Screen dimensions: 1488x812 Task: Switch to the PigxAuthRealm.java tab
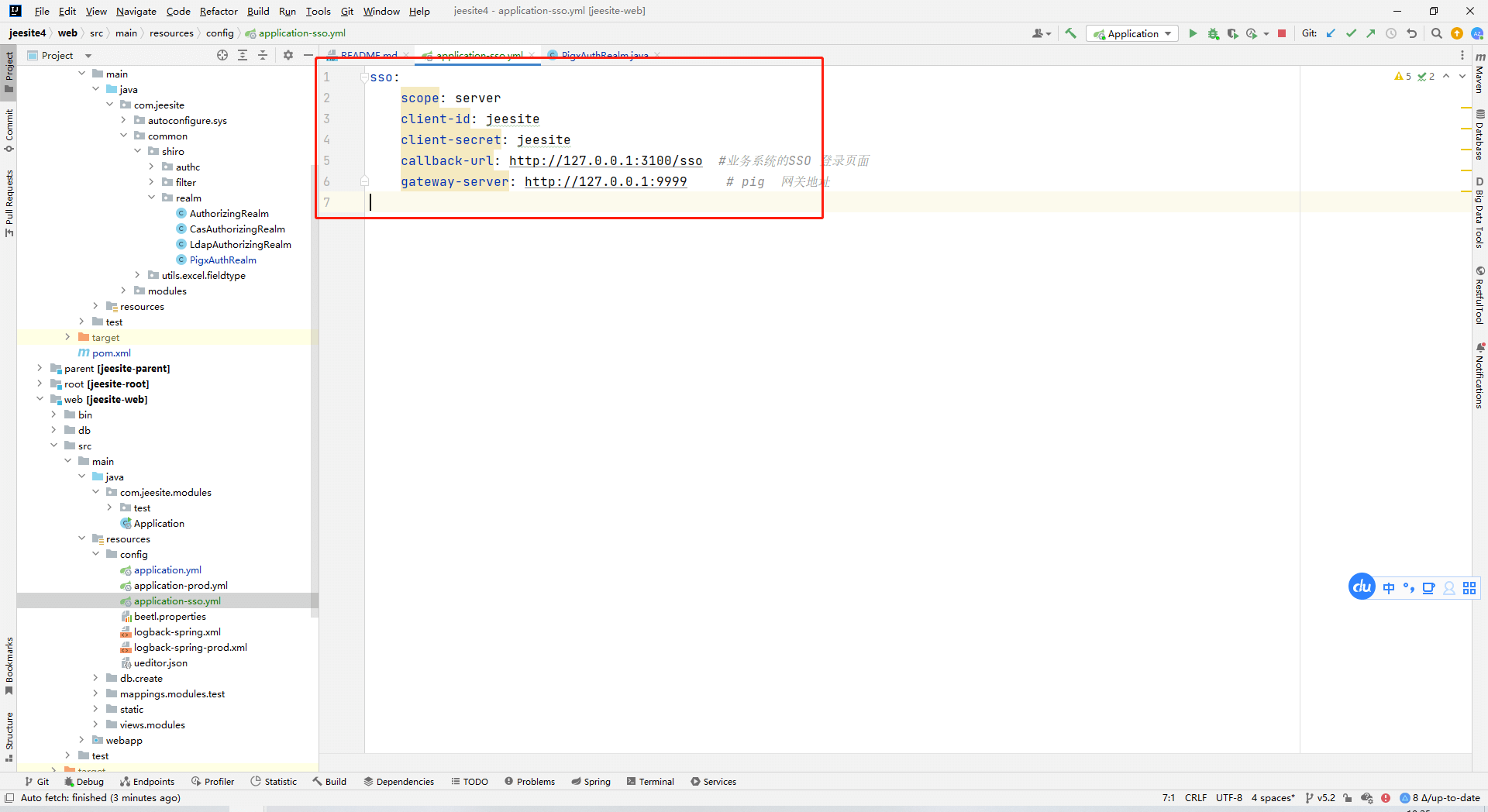[x=604, y=55]
